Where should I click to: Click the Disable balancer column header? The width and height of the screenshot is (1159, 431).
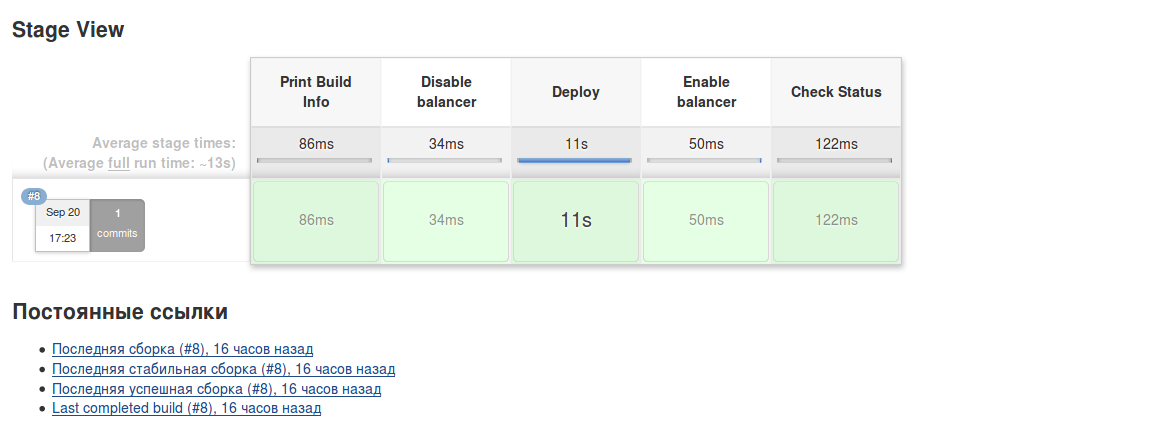pyautogui.click(x=446, y=92)
